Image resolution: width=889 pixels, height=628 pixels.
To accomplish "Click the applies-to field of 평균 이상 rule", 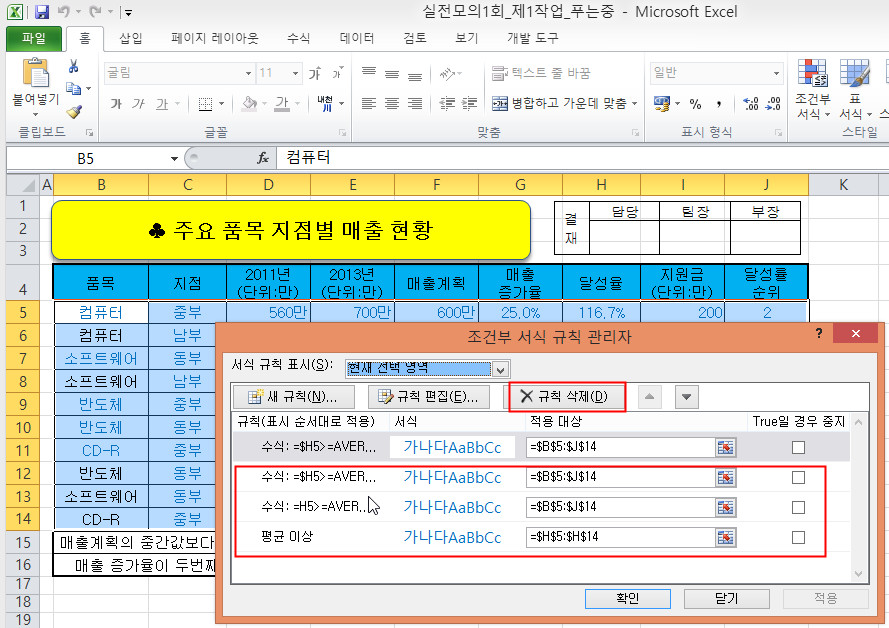I will [x=620, y=538].
